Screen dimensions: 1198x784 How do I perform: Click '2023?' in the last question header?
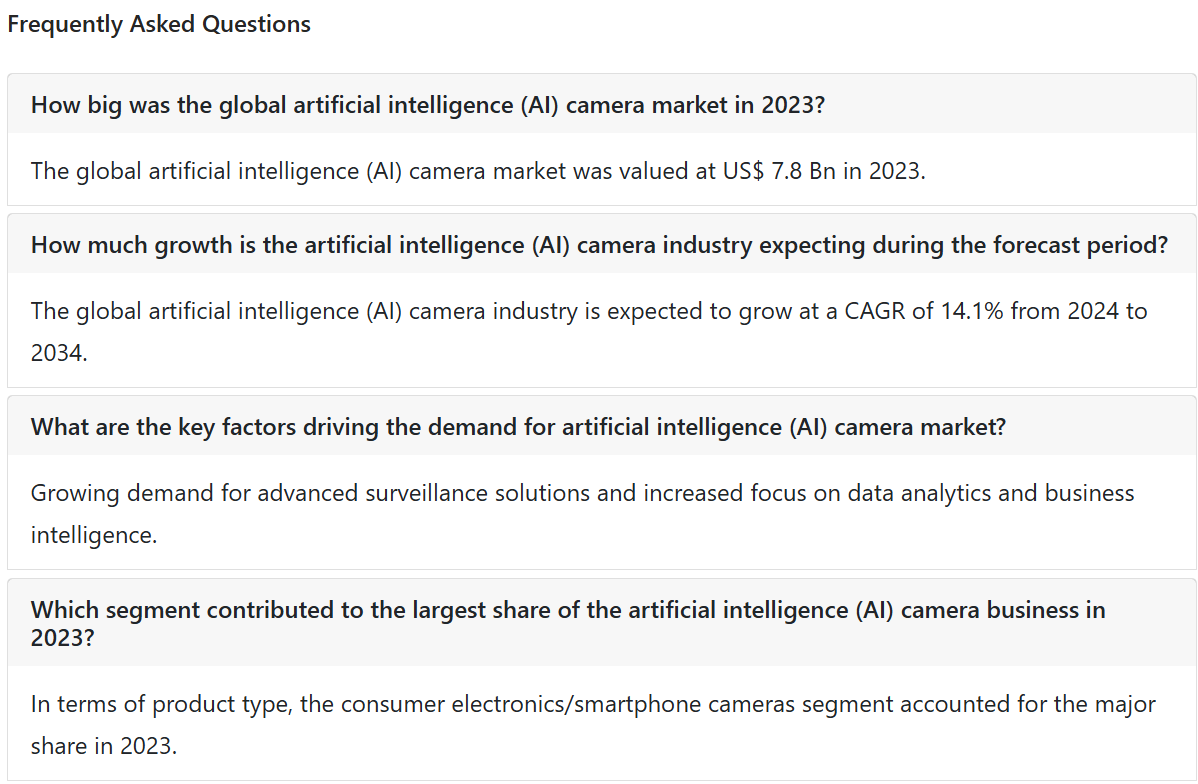pos(63,637)
